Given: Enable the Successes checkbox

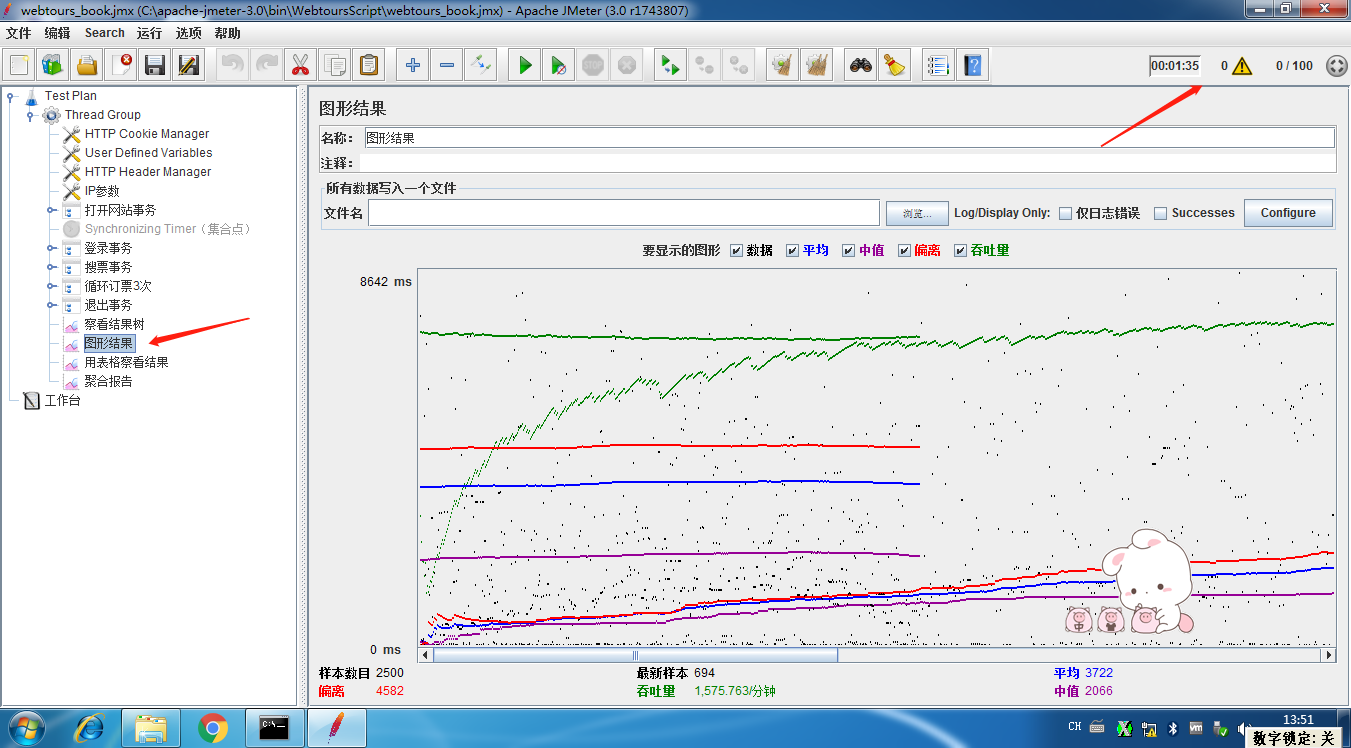Looking at the screenshot, I should click(x=1161, y=213).
